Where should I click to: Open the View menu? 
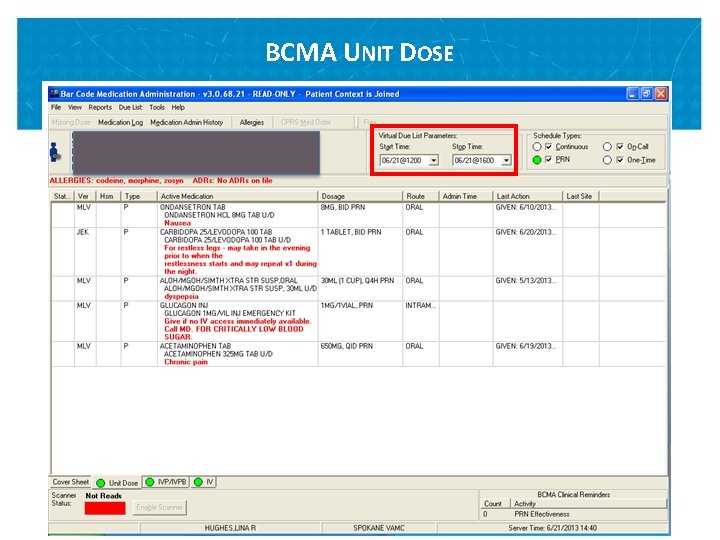[75, 107]
